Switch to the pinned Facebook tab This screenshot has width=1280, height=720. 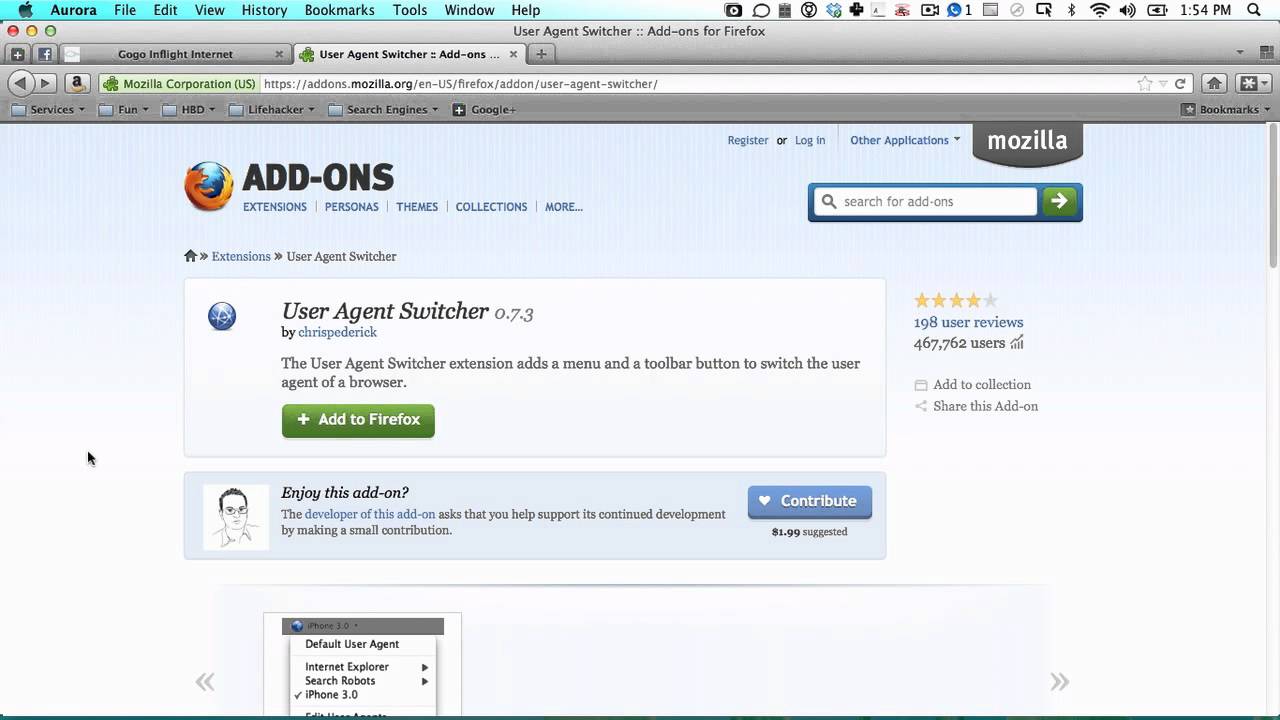pos(45,54)
